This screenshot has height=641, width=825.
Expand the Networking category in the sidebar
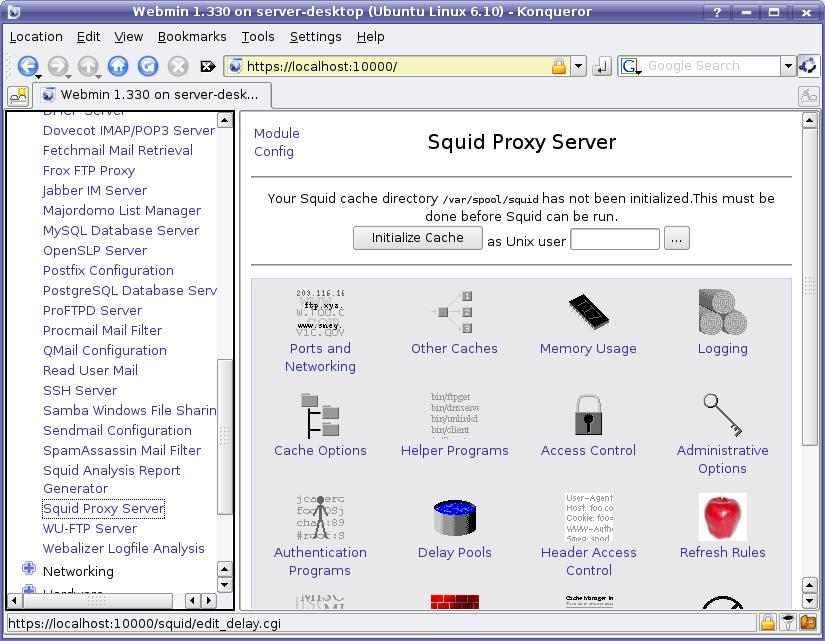[x=29, y=569]
